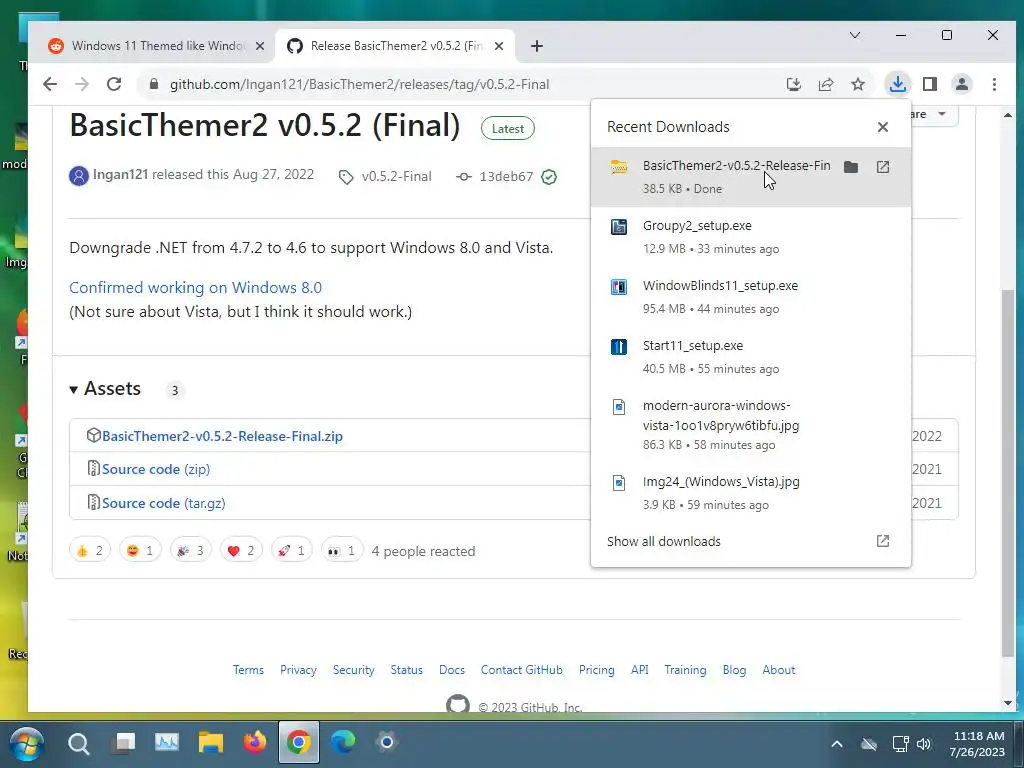Open the Start11_setup.exe download

coord(750,357)
